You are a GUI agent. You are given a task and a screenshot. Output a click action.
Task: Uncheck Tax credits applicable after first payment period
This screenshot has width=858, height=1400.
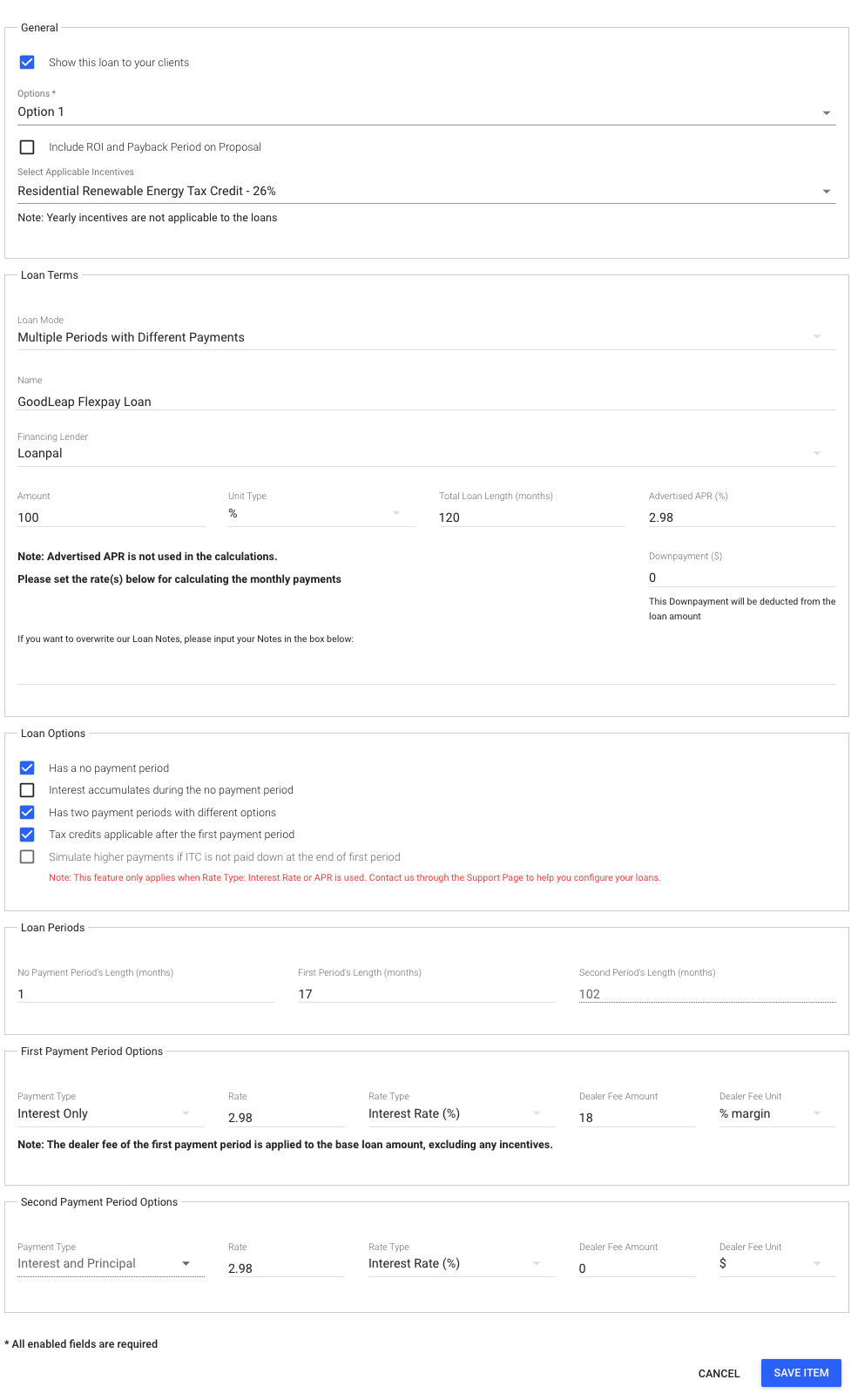(27, 834)
